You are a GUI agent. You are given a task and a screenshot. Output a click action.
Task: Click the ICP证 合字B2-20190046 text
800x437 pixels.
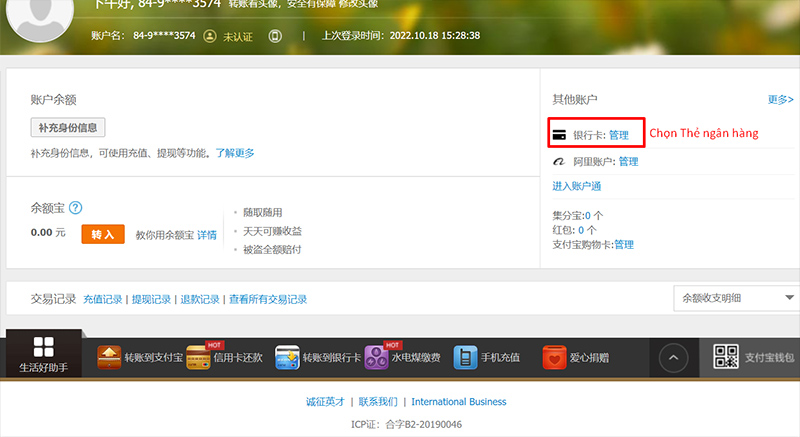pos(406,424)
